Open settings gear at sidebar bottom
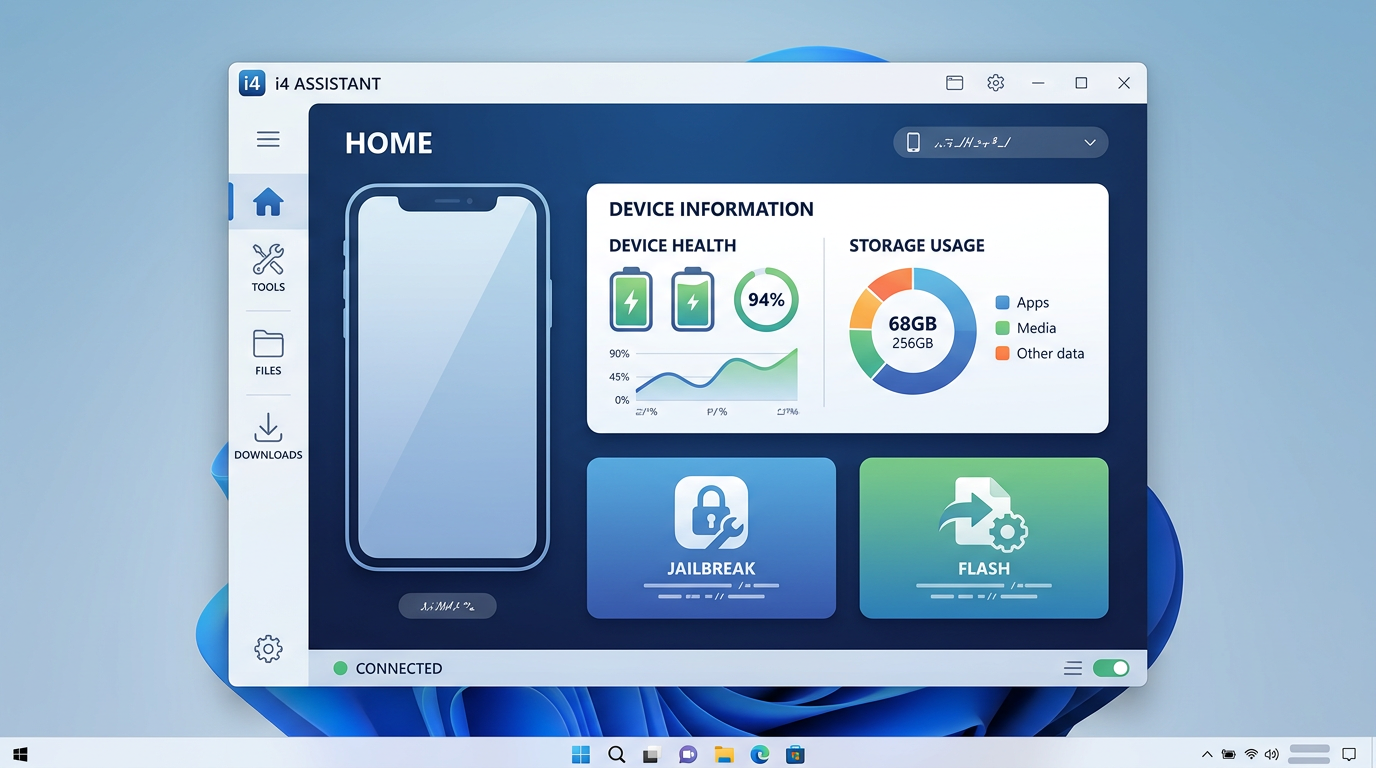This screenshot has height=768, width=1376. pyautogui.click(x=268, y=649)
